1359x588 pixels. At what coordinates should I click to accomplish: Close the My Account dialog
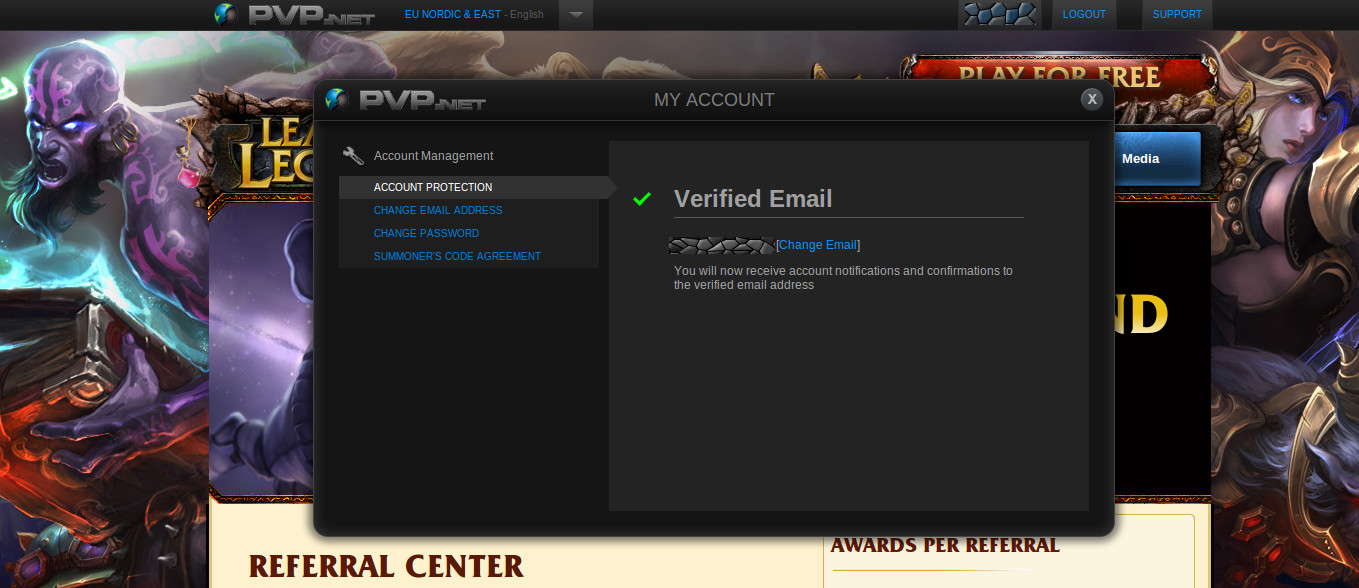(1092, 99)
